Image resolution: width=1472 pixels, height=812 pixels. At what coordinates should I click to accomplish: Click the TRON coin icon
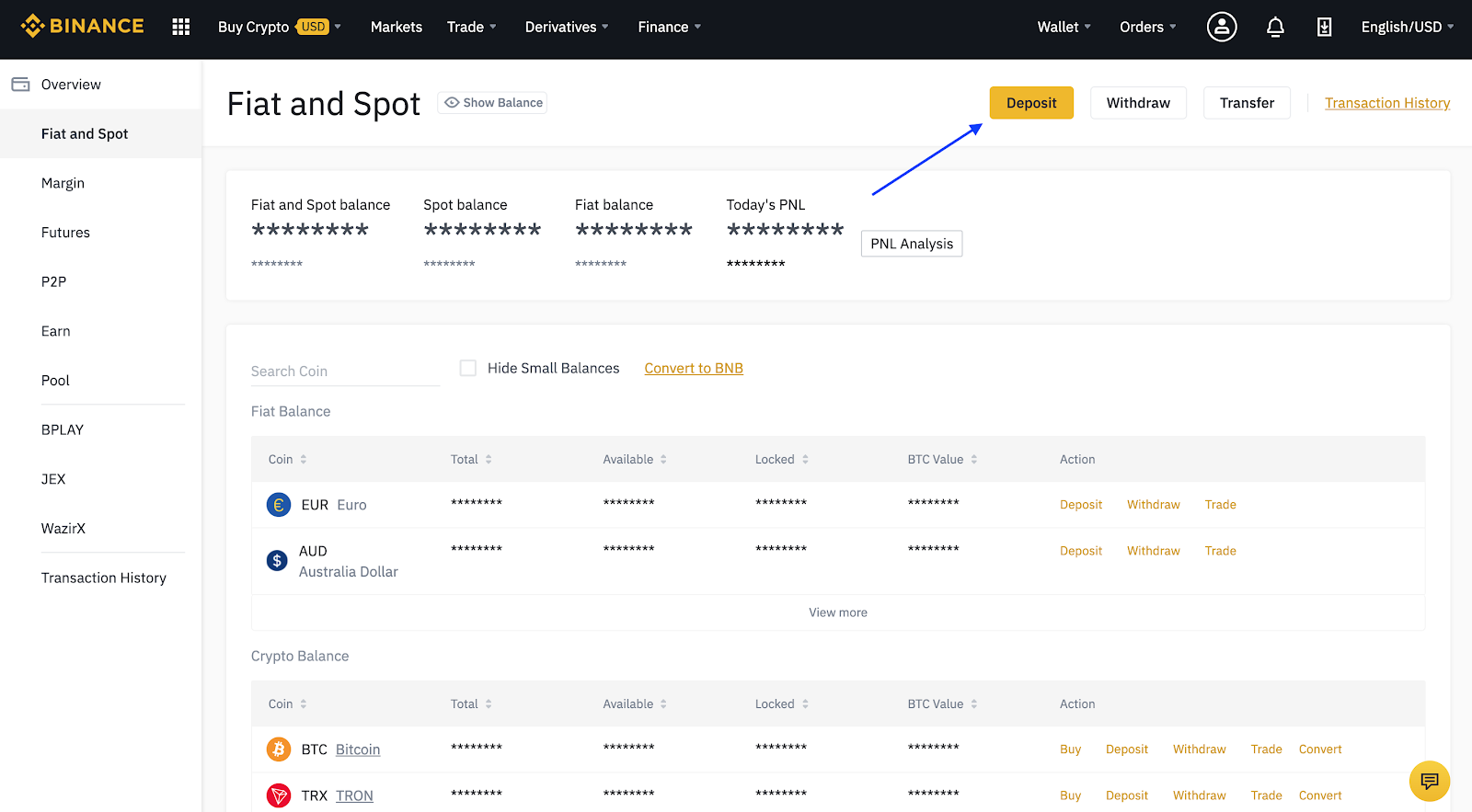click(x=279, y=795)
